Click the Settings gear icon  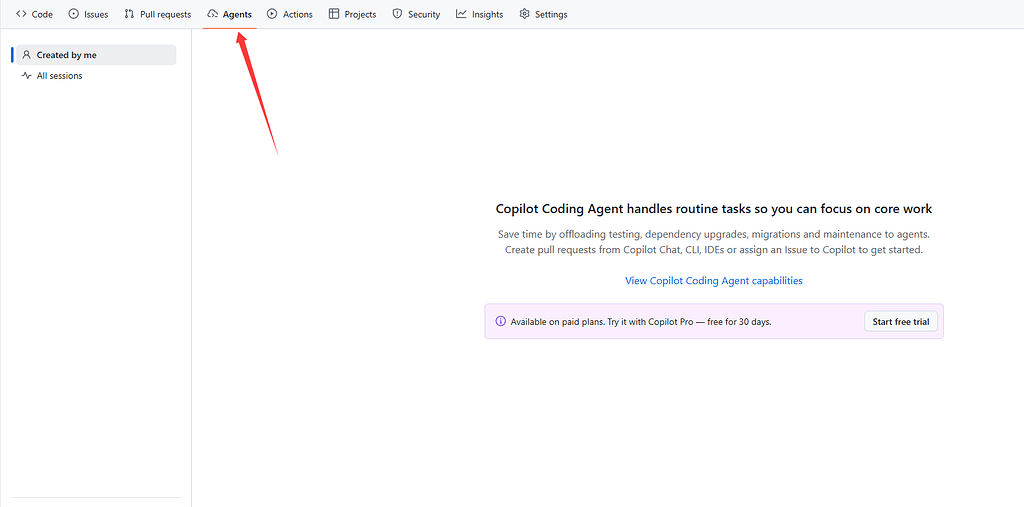click(524, 14)
